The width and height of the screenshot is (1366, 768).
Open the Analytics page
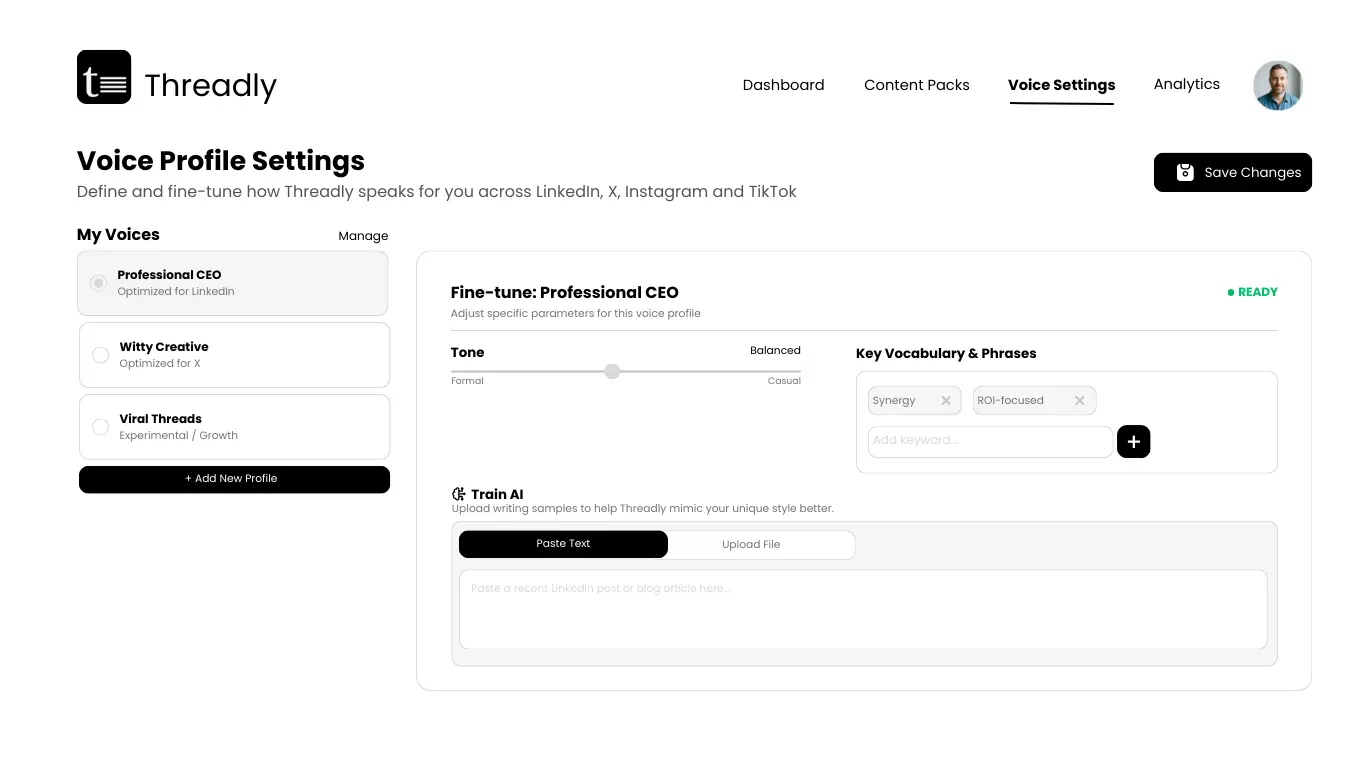1186,84
